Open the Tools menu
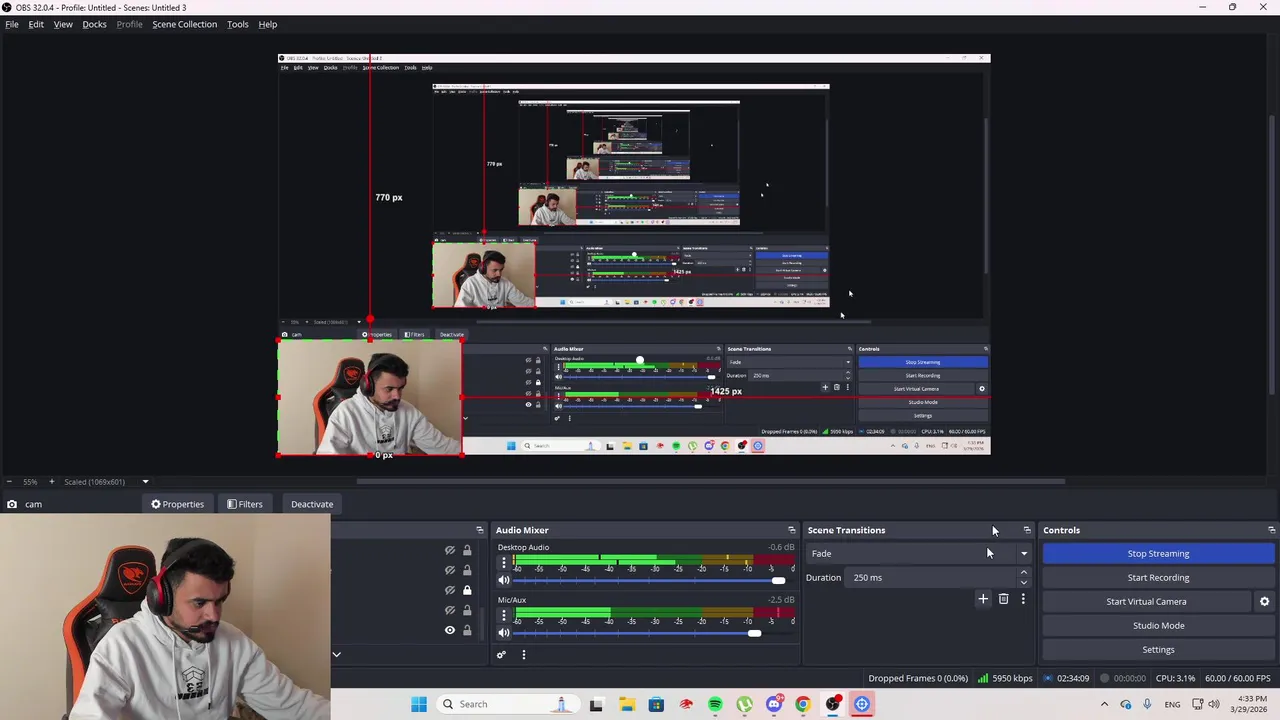The width and height of the screenshot is (1280, 720). 237,24
